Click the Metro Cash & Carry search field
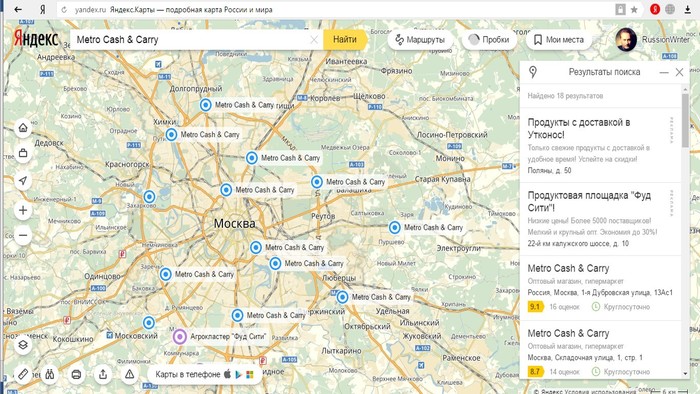 click(x=192, y=40)
